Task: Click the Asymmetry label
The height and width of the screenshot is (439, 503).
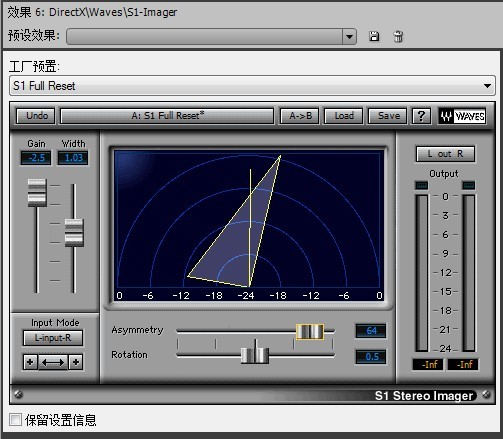Action: coord(137,330)
